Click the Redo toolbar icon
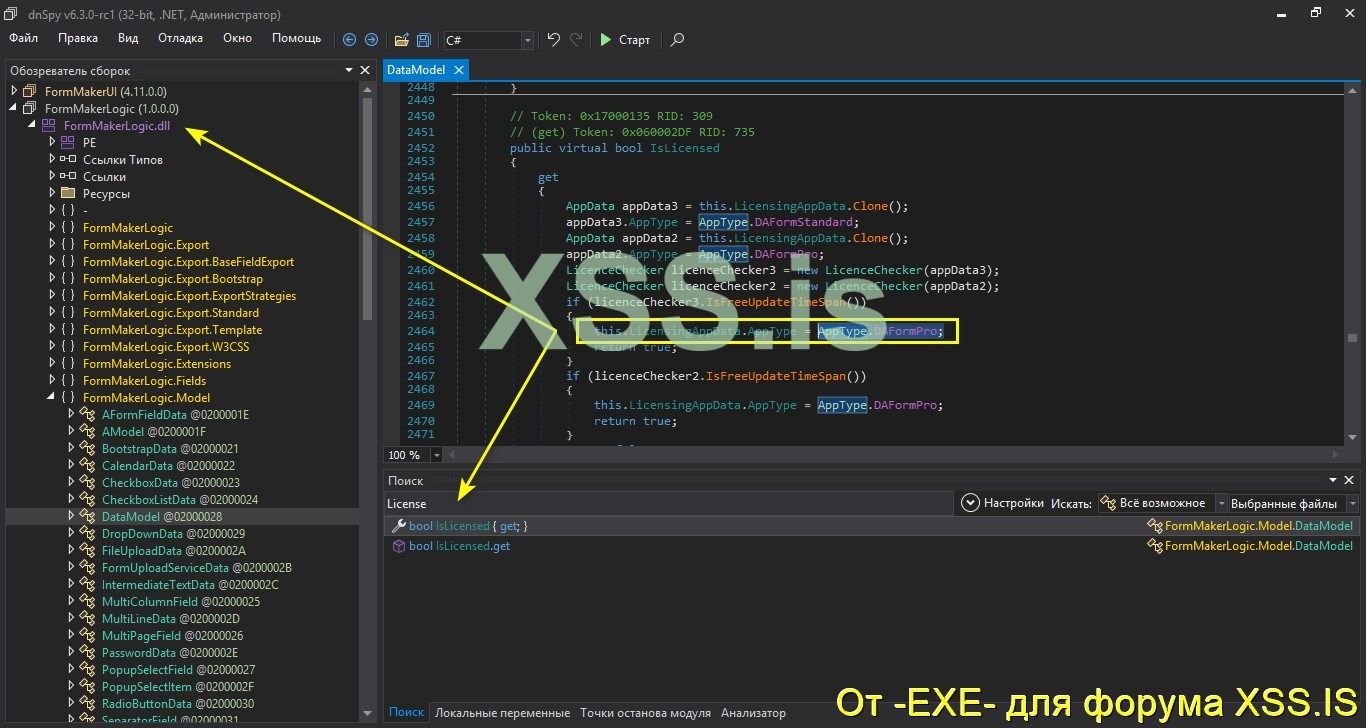The width and height of the screenshot is (1366, 728). [576, 40]
